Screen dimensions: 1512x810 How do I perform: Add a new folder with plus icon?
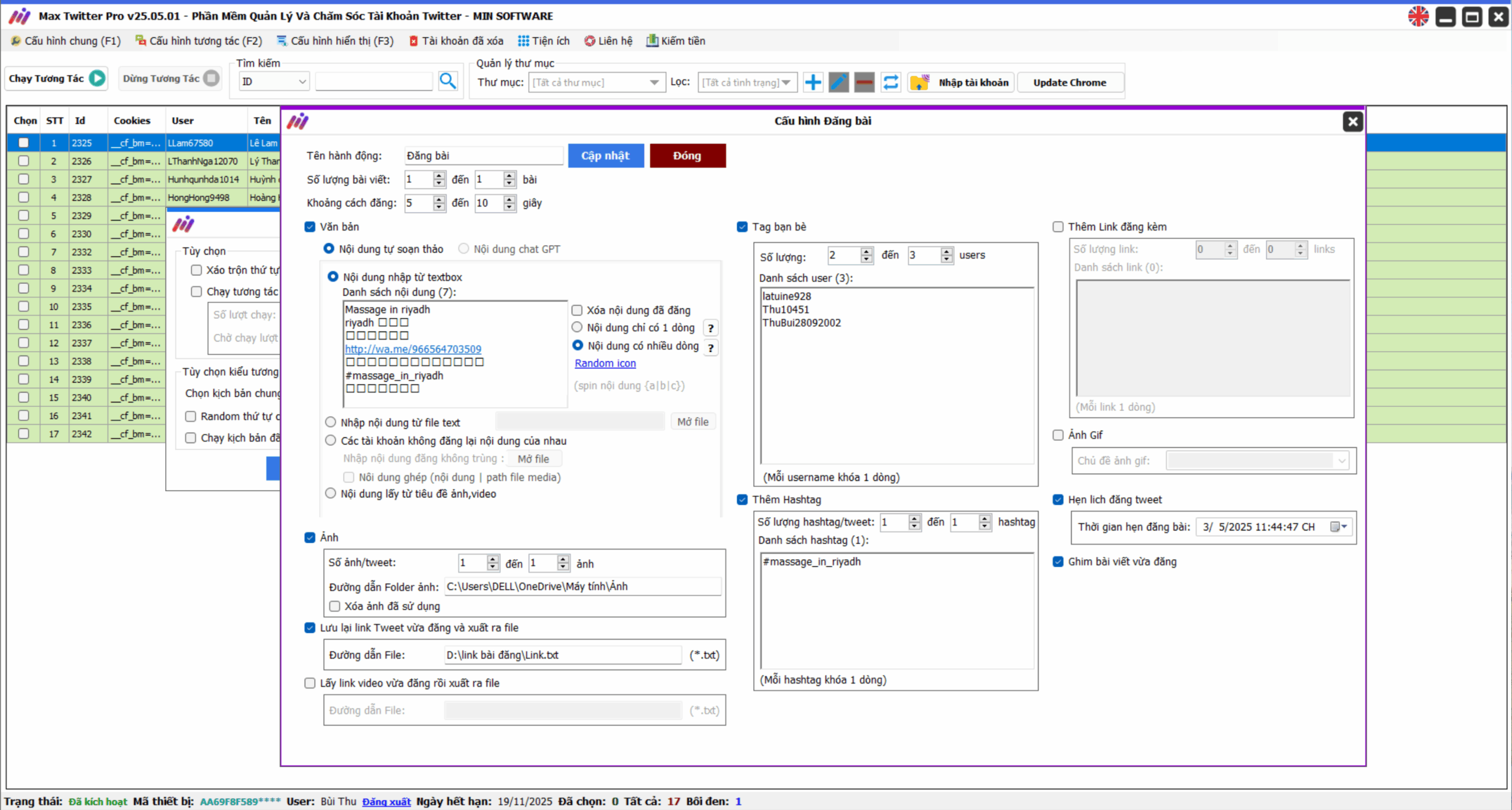click(x=813, y=82)
